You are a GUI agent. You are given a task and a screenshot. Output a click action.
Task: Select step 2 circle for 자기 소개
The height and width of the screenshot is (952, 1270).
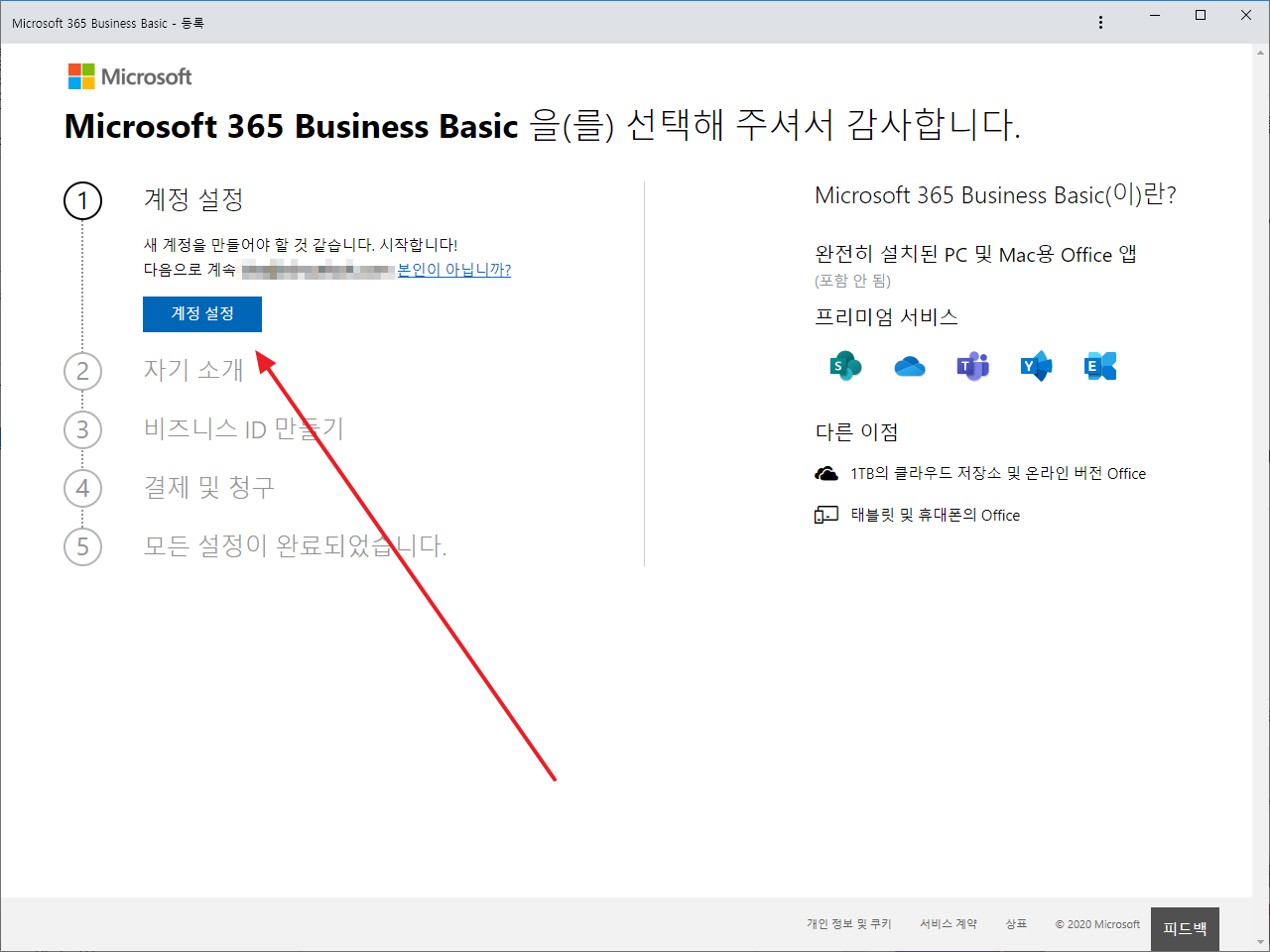(83, 371)
